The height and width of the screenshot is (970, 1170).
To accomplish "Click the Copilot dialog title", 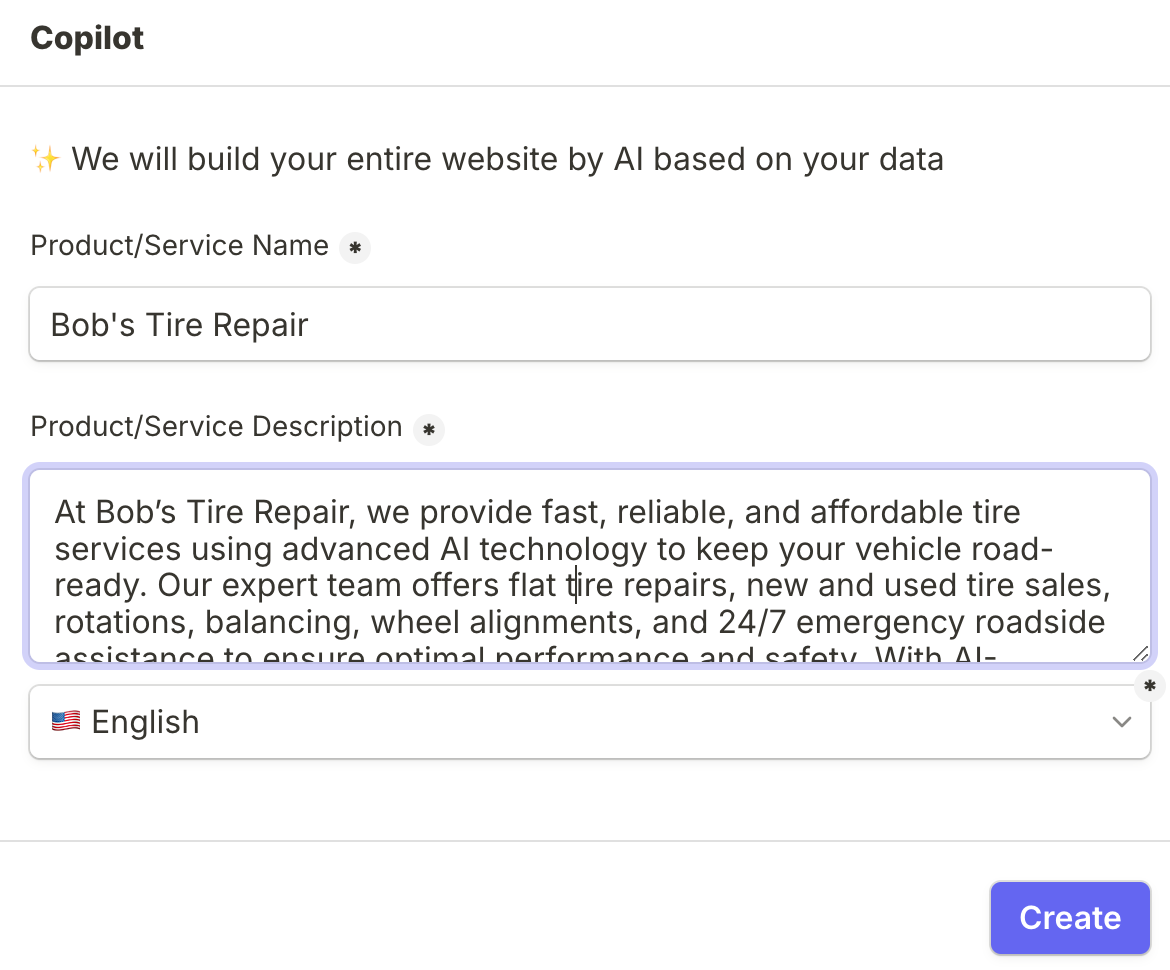I will pos(87,38).
